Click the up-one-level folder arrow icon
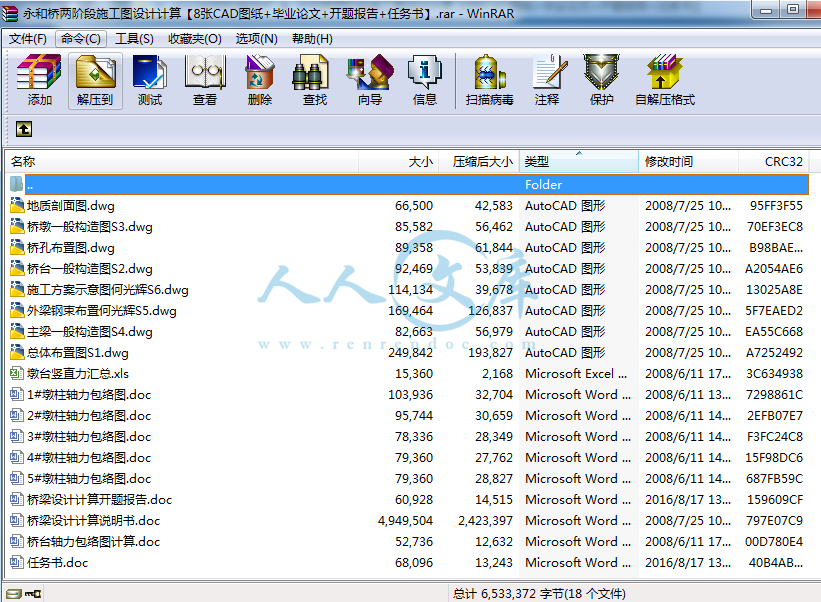This screenshot has width=821, height=602. coord(24,129)
